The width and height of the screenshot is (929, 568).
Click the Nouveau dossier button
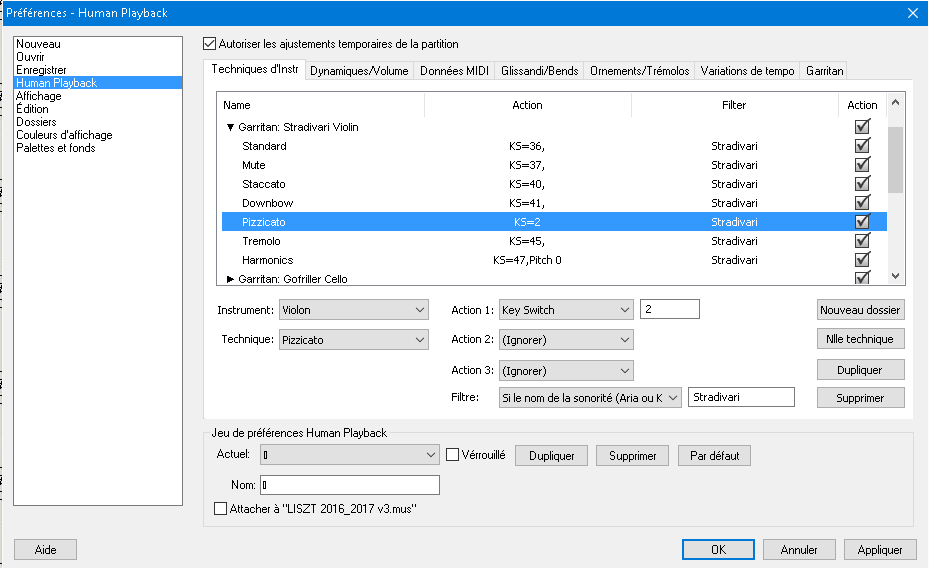pos(861,310)
